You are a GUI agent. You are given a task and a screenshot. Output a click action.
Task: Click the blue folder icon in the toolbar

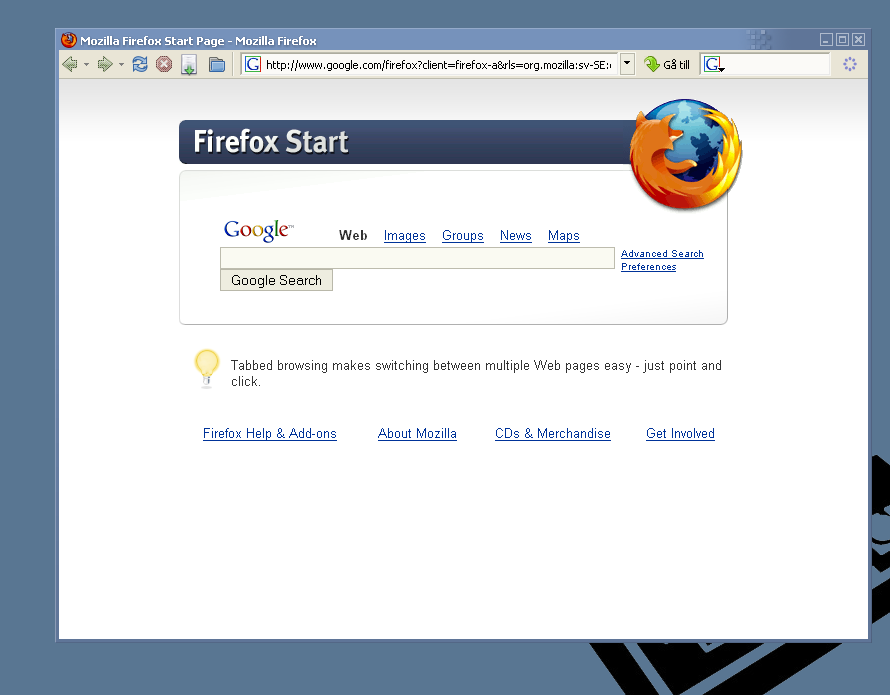(217, 65)
